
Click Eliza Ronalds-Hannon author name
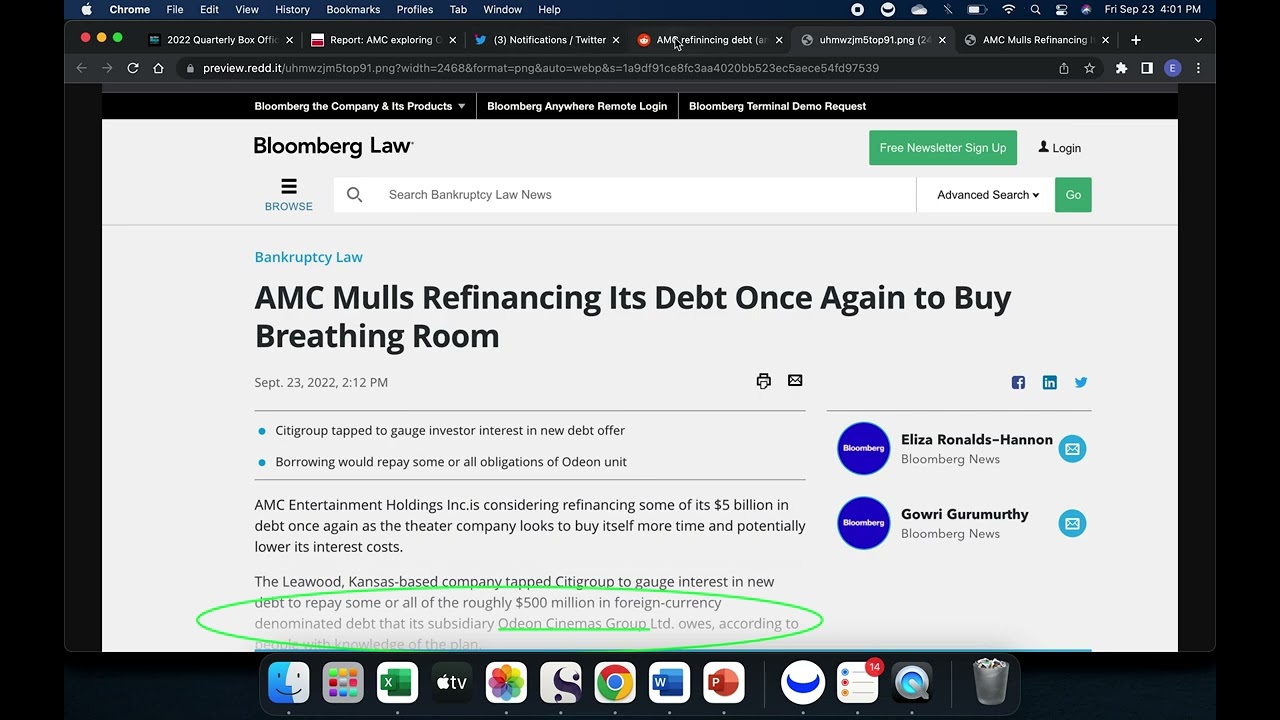[977, 440]
